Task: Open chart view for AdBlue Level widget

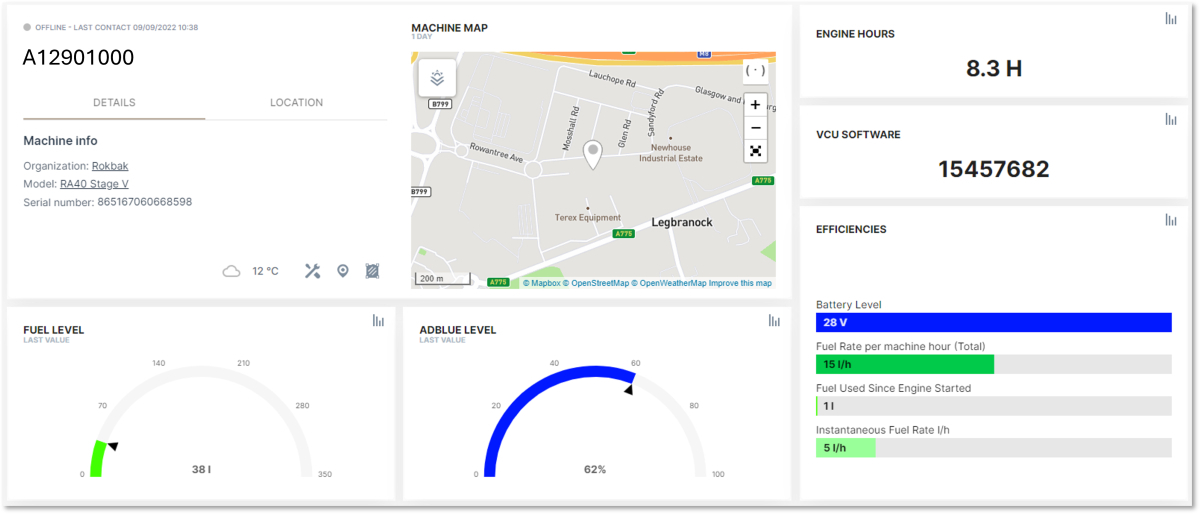Action: click(x=774, y=321)
